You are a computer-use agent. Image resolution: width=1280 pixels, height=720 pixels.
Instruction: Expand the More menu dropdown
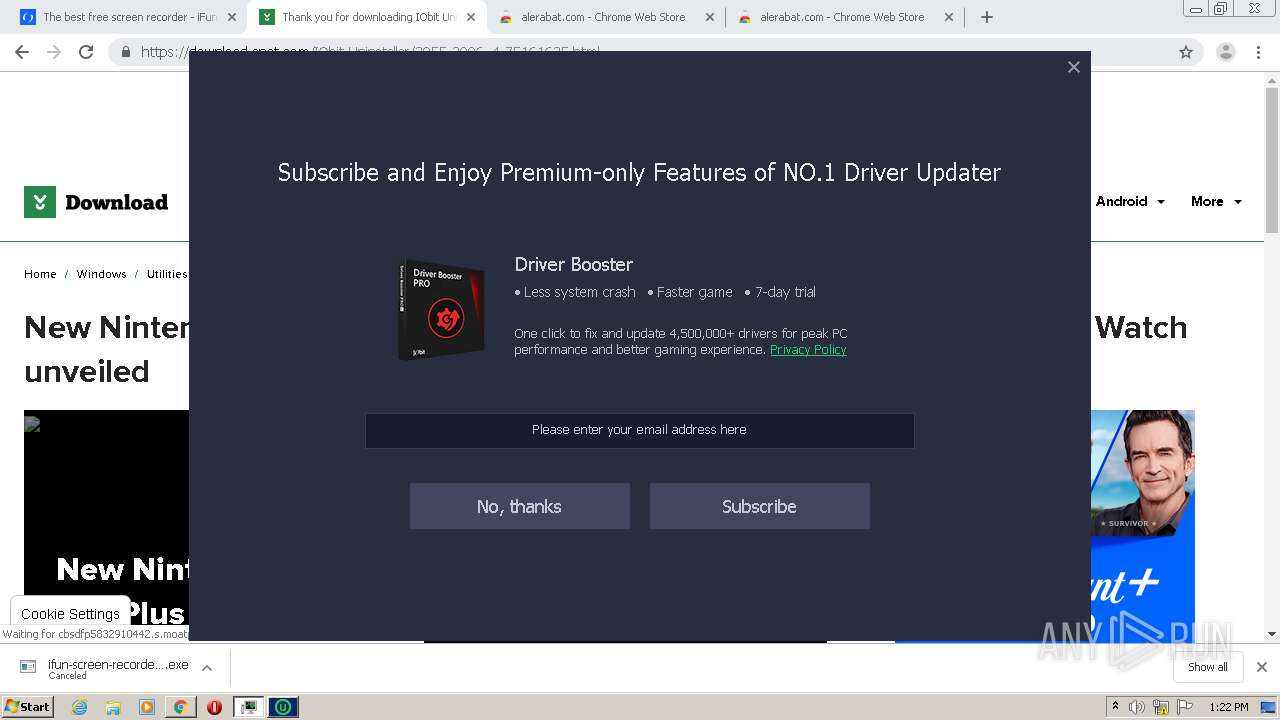(x=1216, y=201)
